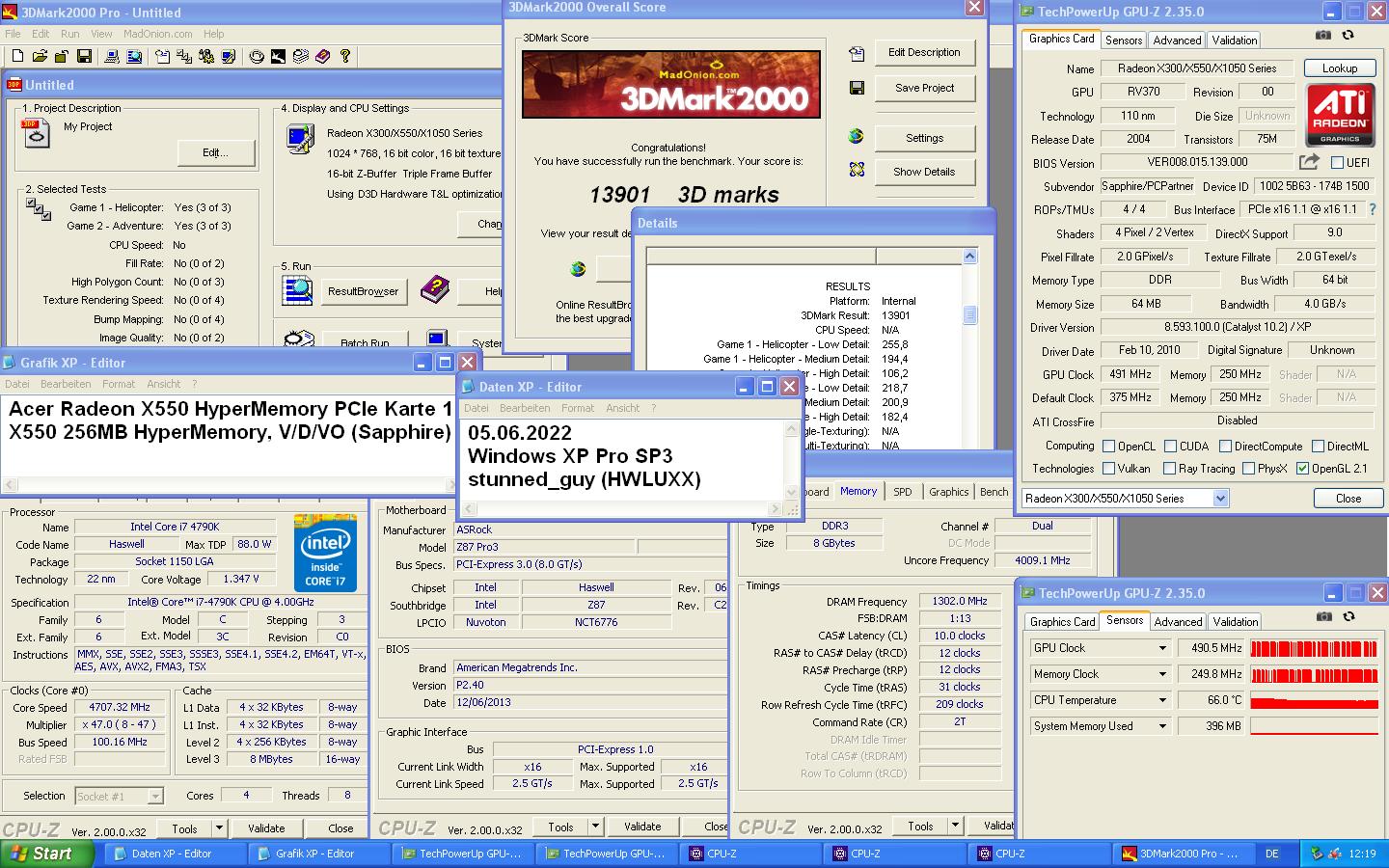Click the floppy disk Save icon in 3DMark toolbar

click(84, 56)
